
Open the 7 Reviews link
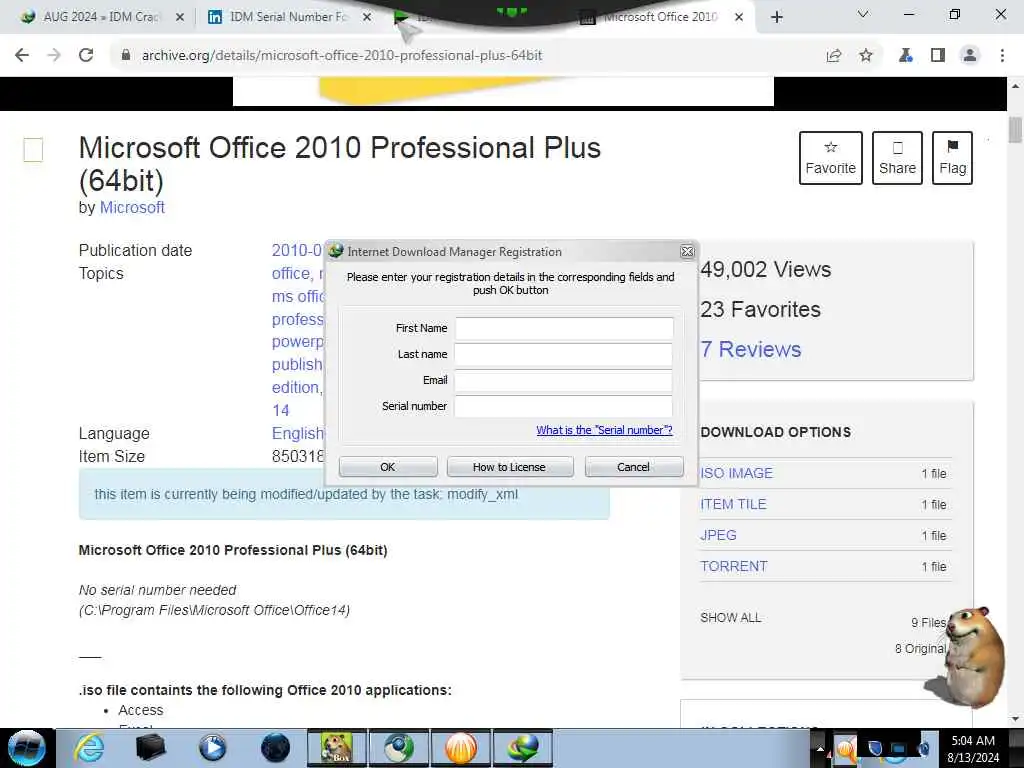(x=750, y=349)
